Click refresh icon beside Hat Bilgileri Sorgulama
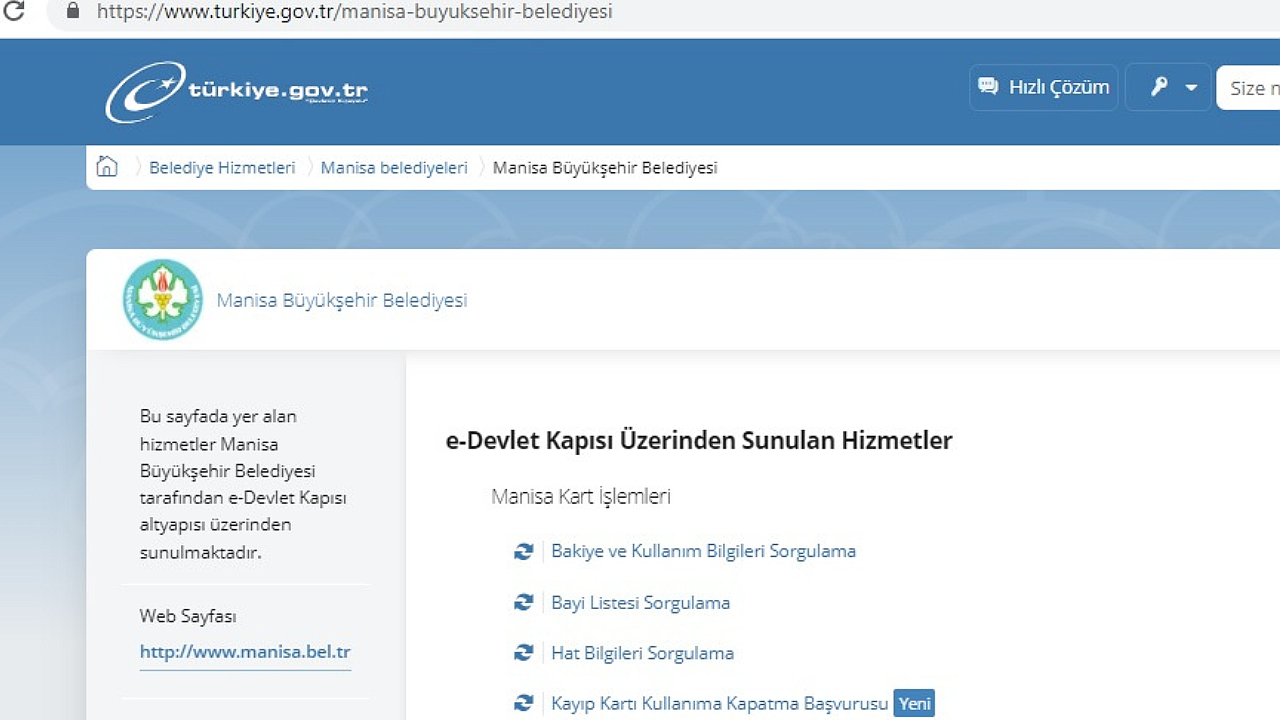The height and width of the screenshot is (720, 1280). (523, 653)
